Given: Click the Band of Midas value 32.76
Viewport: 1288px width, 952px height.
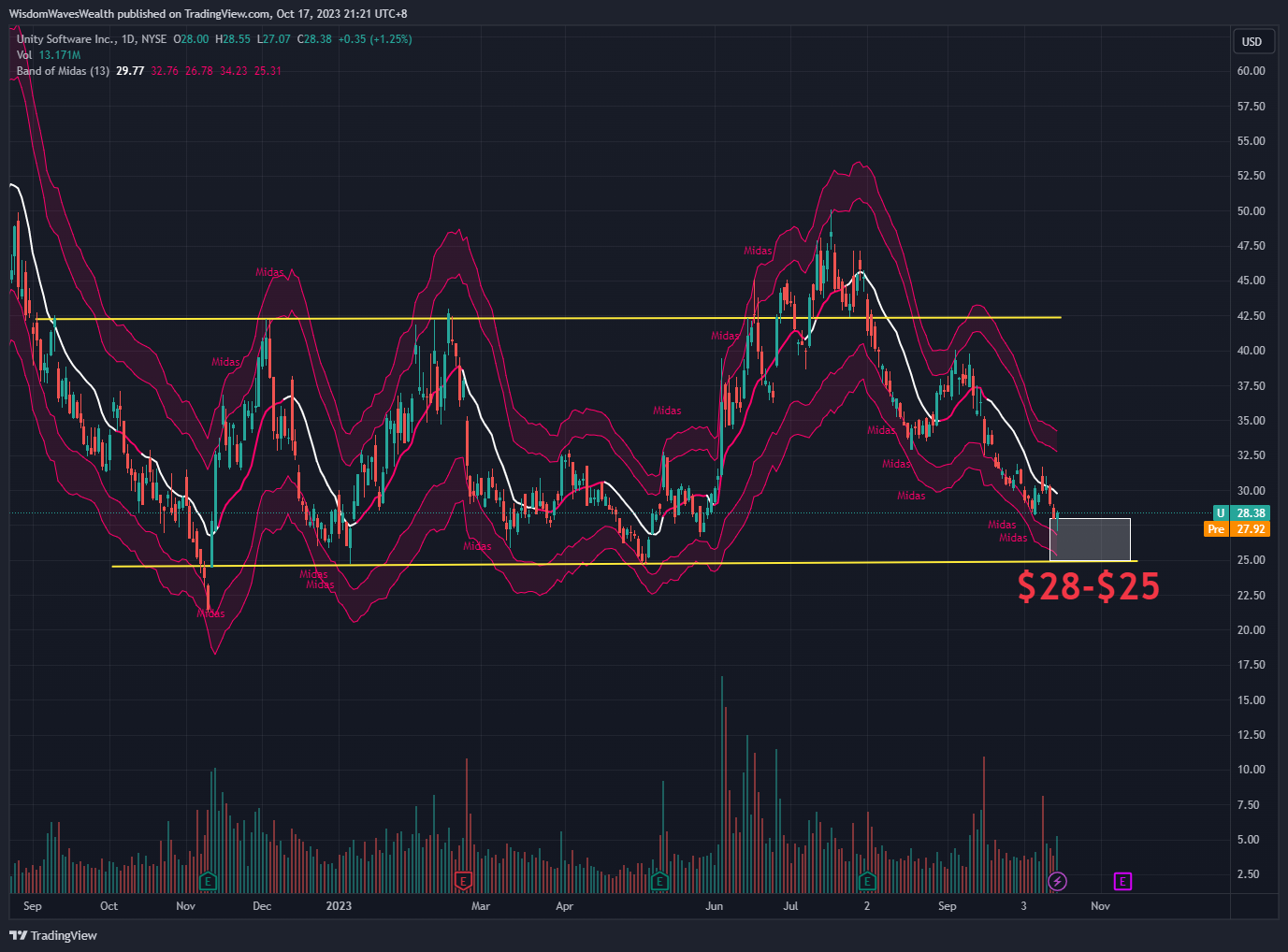Looking at the screenshot, I should [165, 71].
